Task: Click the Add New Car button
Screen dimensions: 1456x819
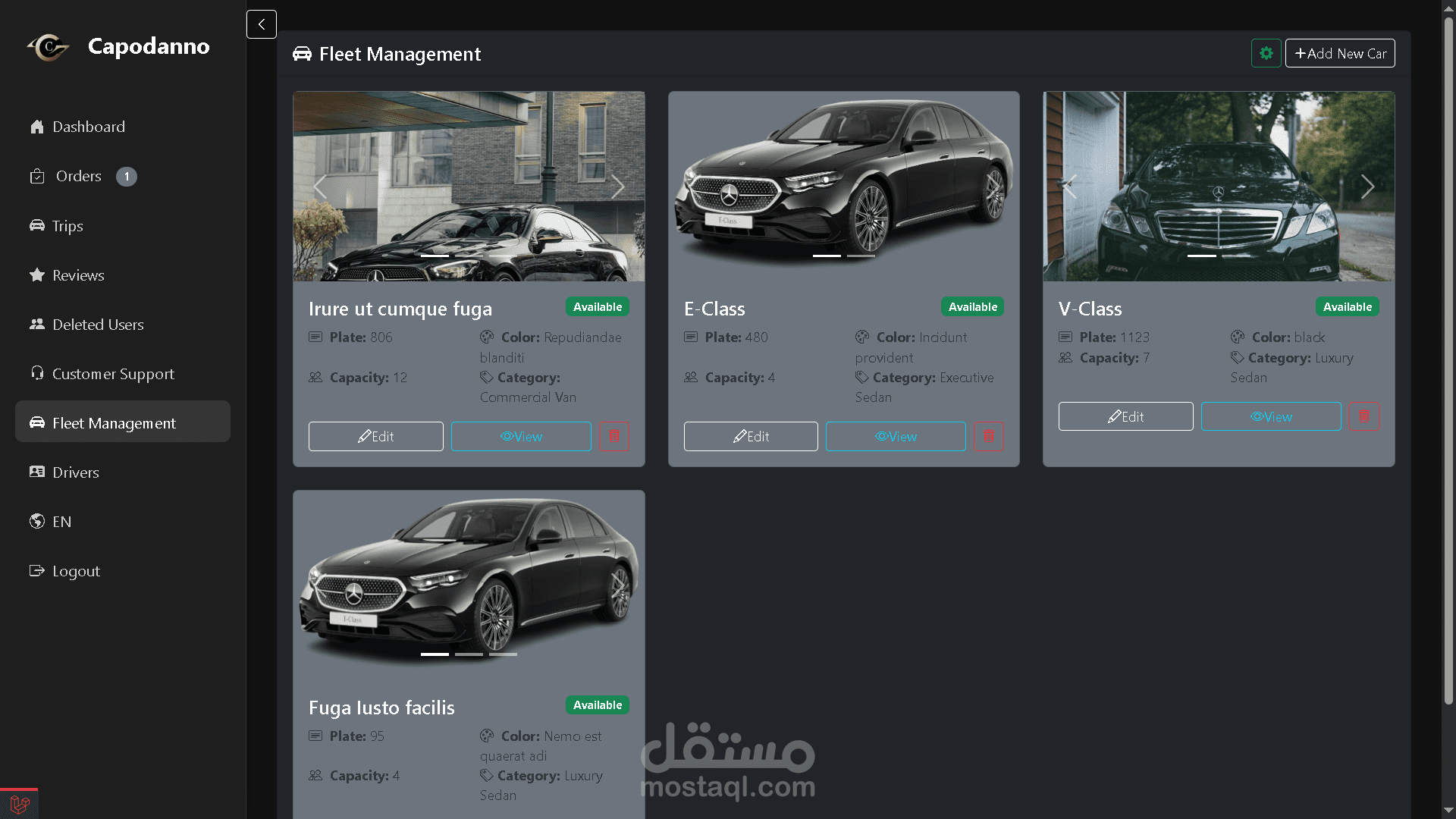Action: point(1339,54)
